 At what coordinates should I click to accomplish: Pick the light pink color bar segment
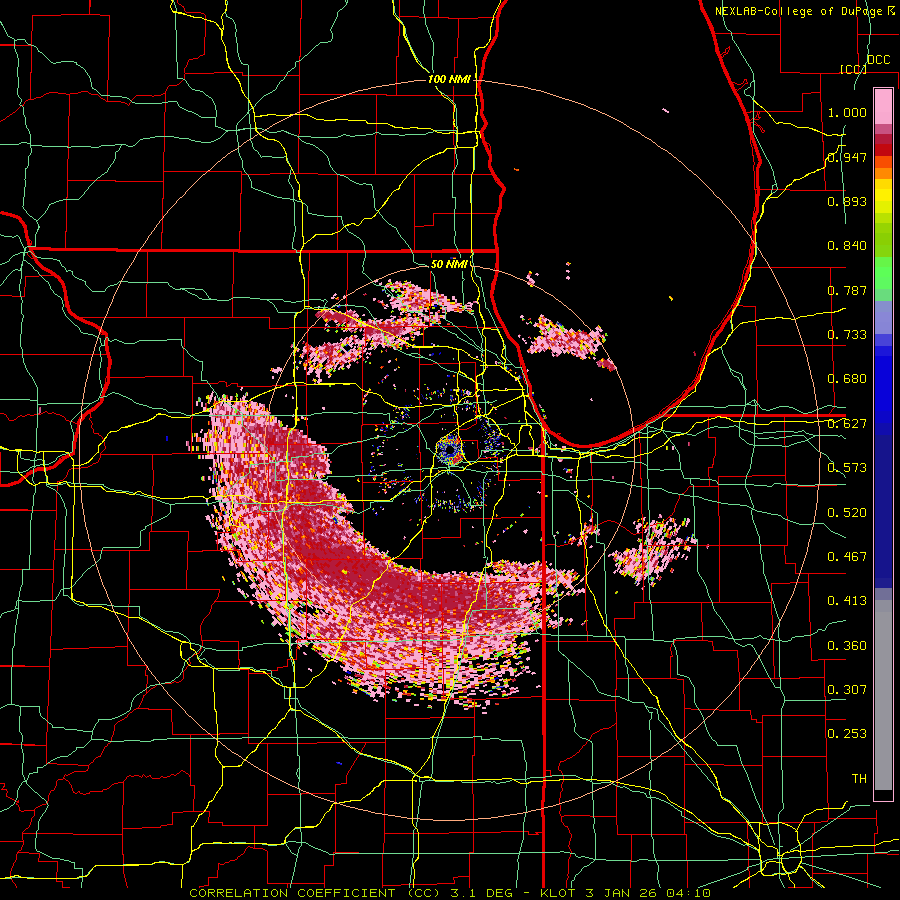(x=883, y=106)
